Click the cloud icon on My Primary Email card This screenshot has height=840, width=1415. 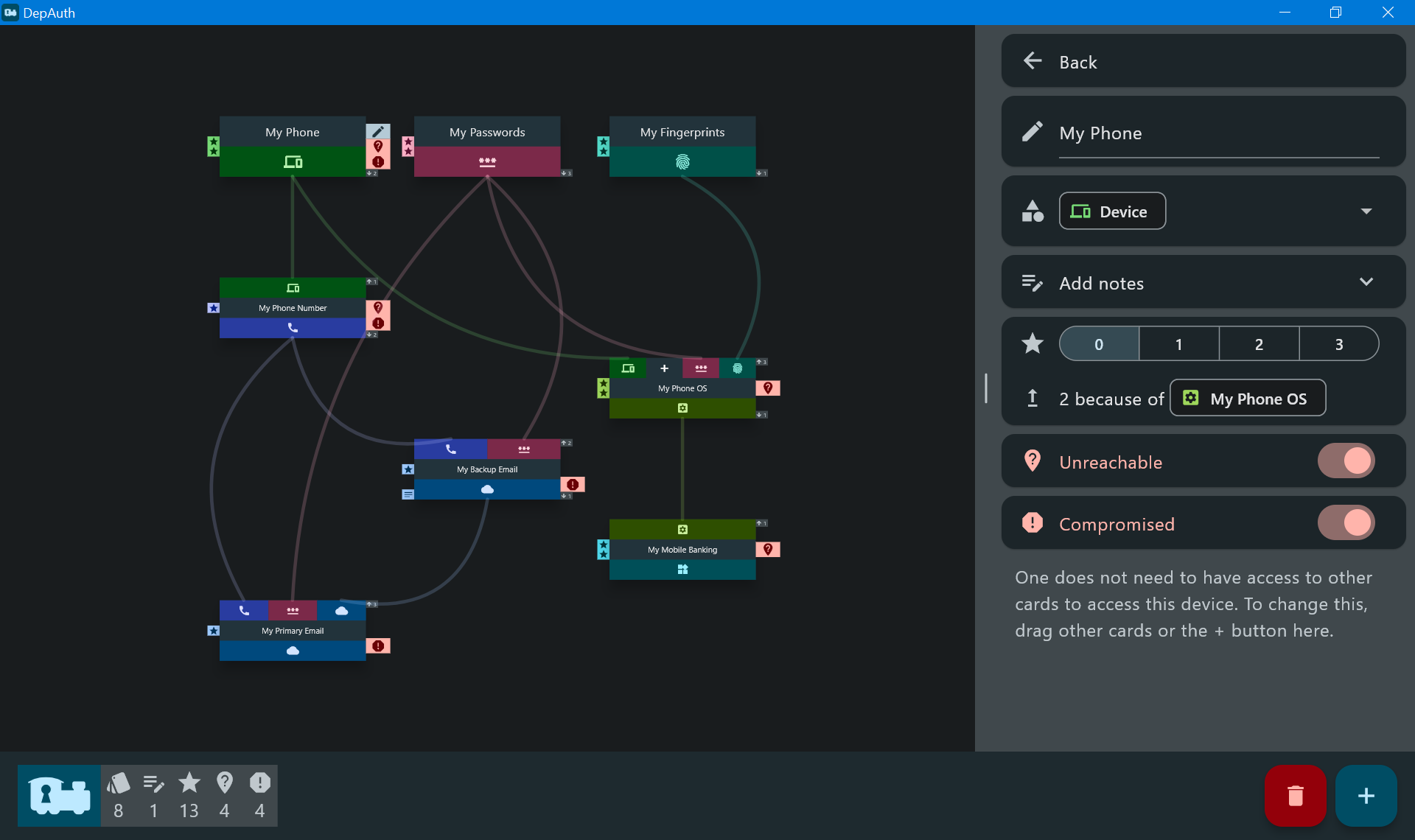tap(293, 651)
